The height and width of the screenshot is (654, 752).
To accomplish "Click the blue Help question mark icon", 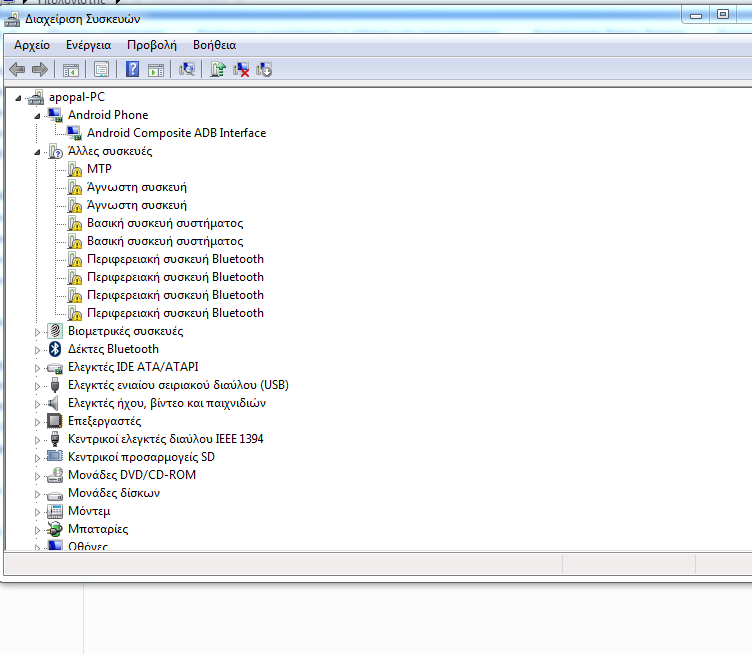I will point(132,69).
